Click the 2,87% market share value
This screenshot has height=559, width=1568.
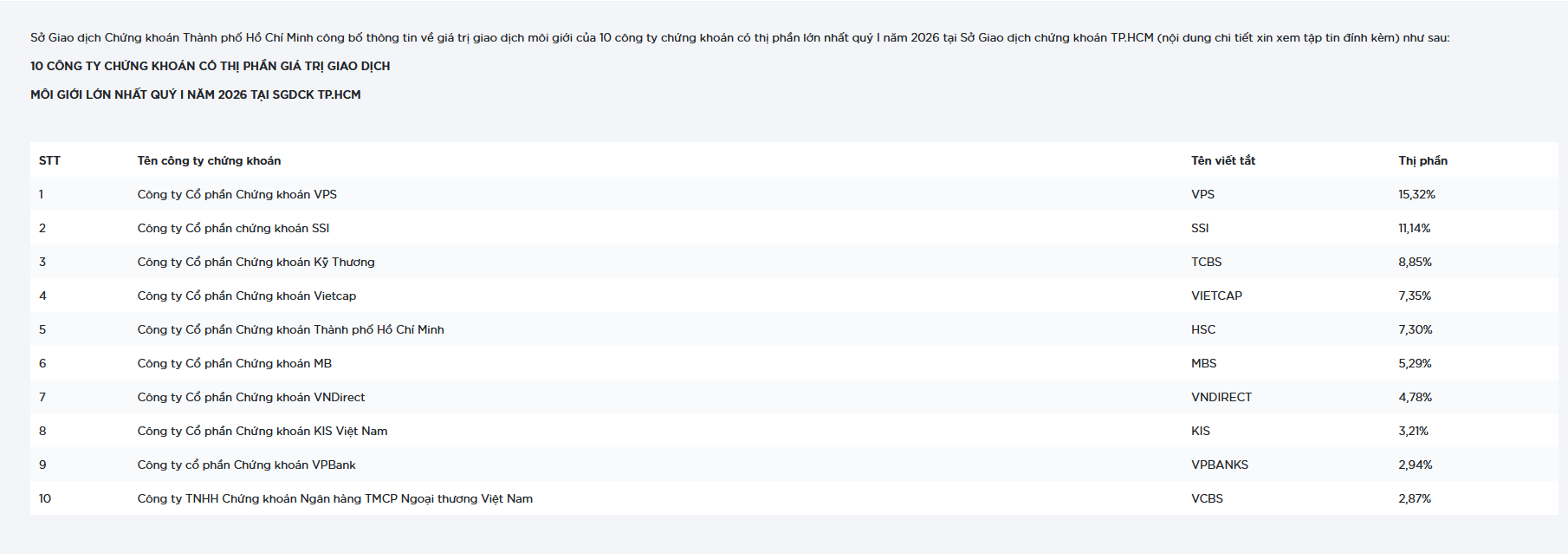click(x=1414, y=498)
